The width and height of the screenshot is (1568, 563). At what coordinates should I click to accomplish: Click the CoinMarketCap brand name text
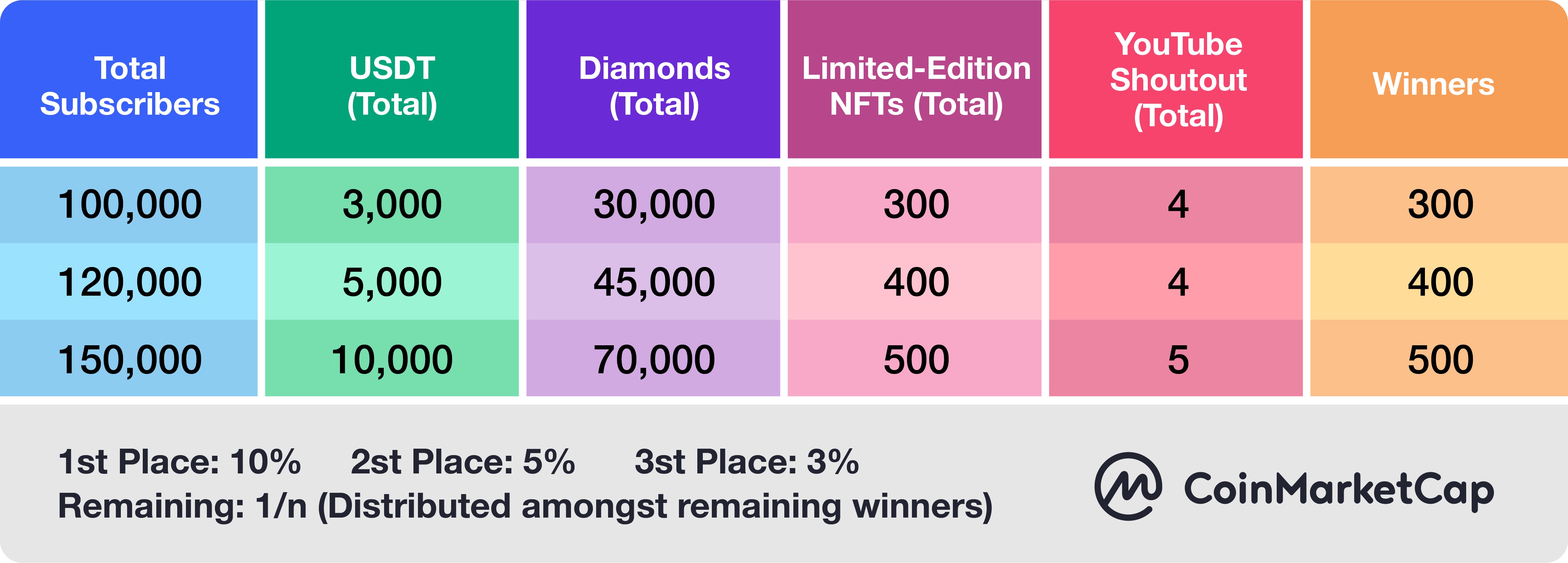click(x=1339, y=490)
